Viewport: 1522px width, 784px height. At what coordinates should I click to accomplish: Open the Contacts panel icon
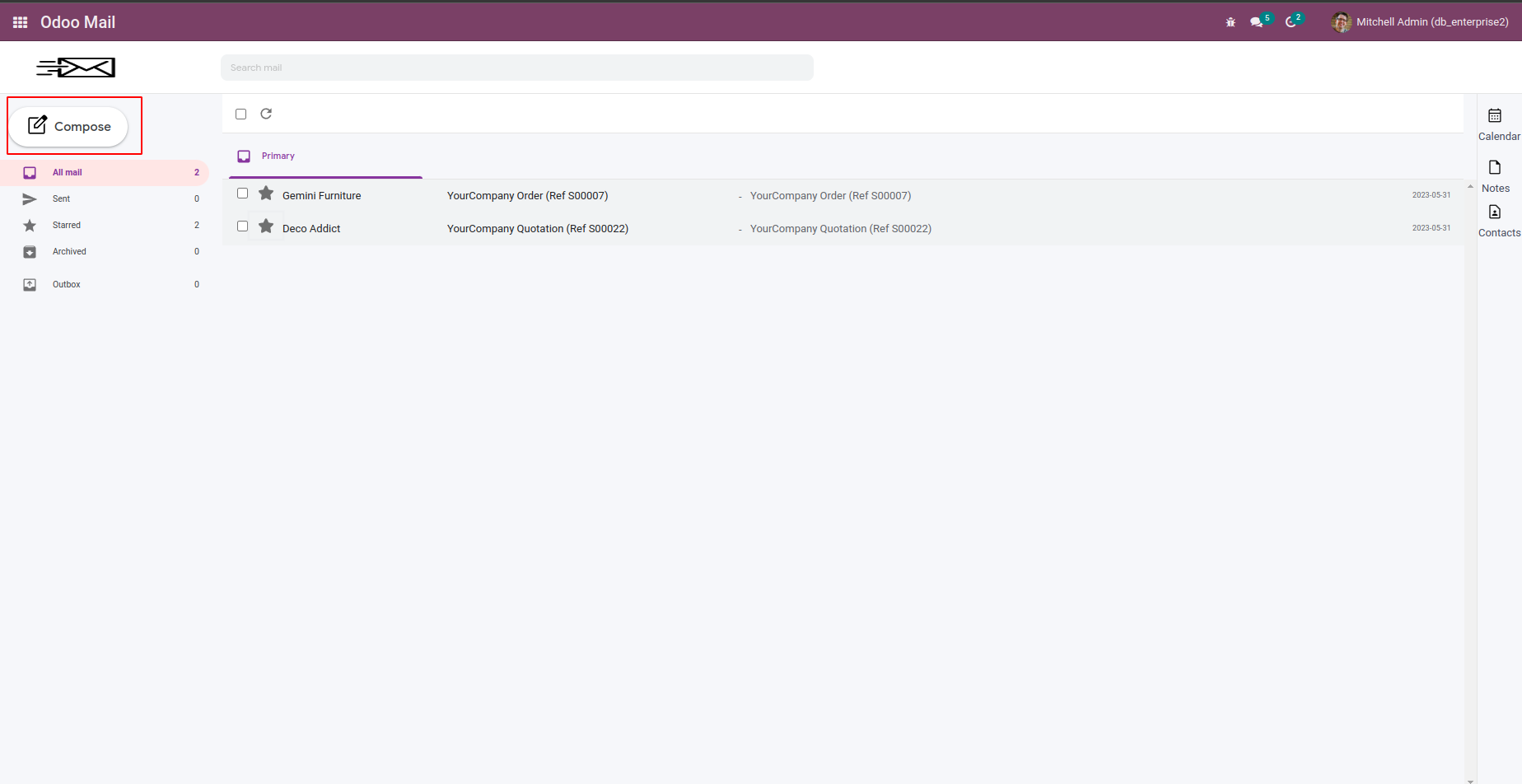tap(1495, 212)
